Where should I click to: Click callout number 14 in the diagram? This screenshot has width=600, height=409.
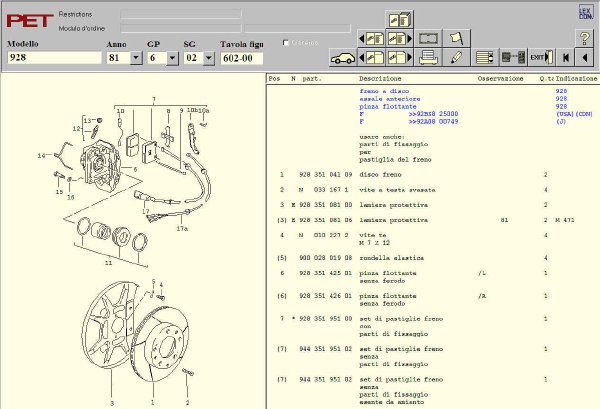click(41, 156)
